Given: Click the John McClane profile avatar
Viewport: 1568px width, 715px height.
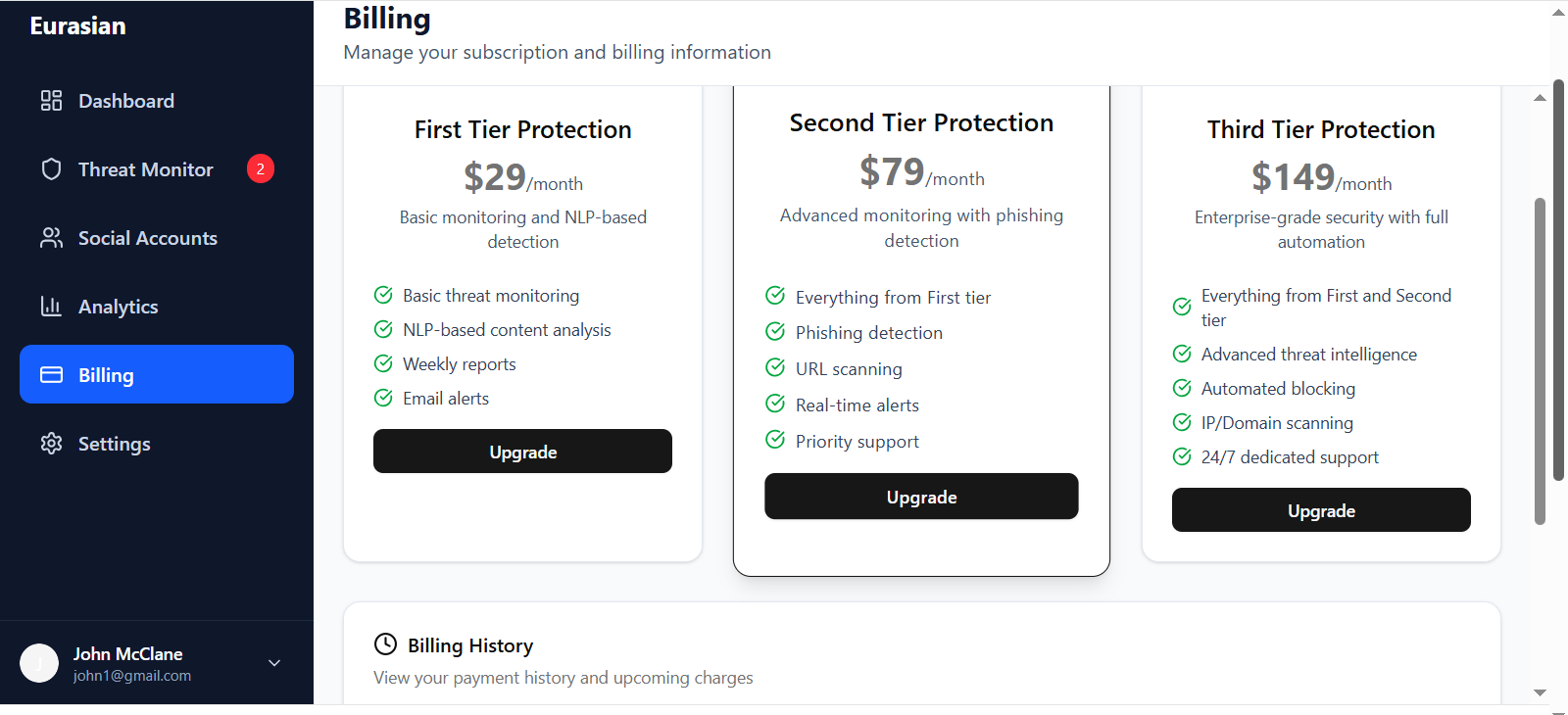Looking at the screenshot, I should (x=39, y=663).
